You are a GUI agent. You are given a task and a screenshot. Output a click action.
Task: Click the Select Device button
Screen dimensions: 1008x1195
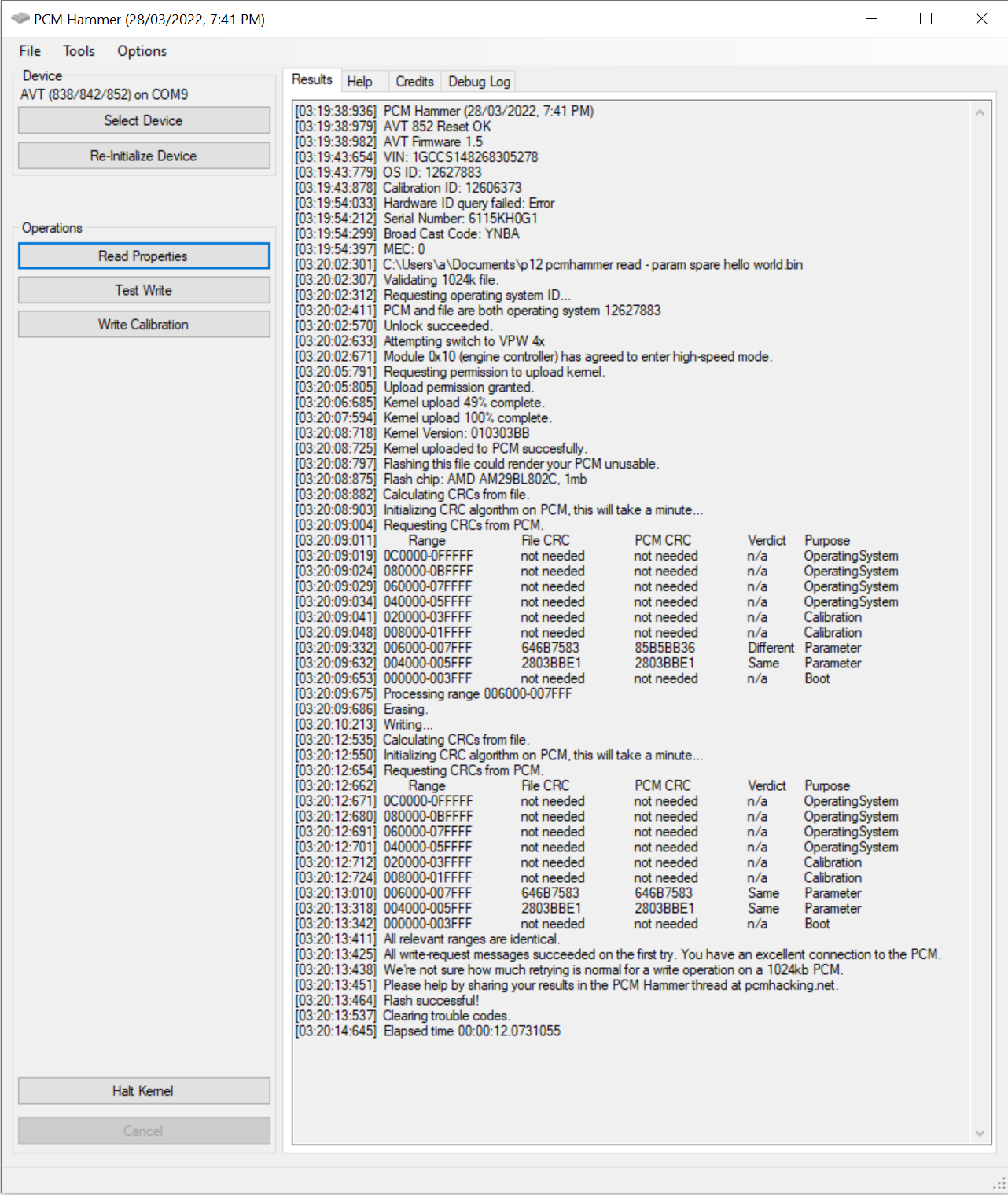[x=144, y=120]
